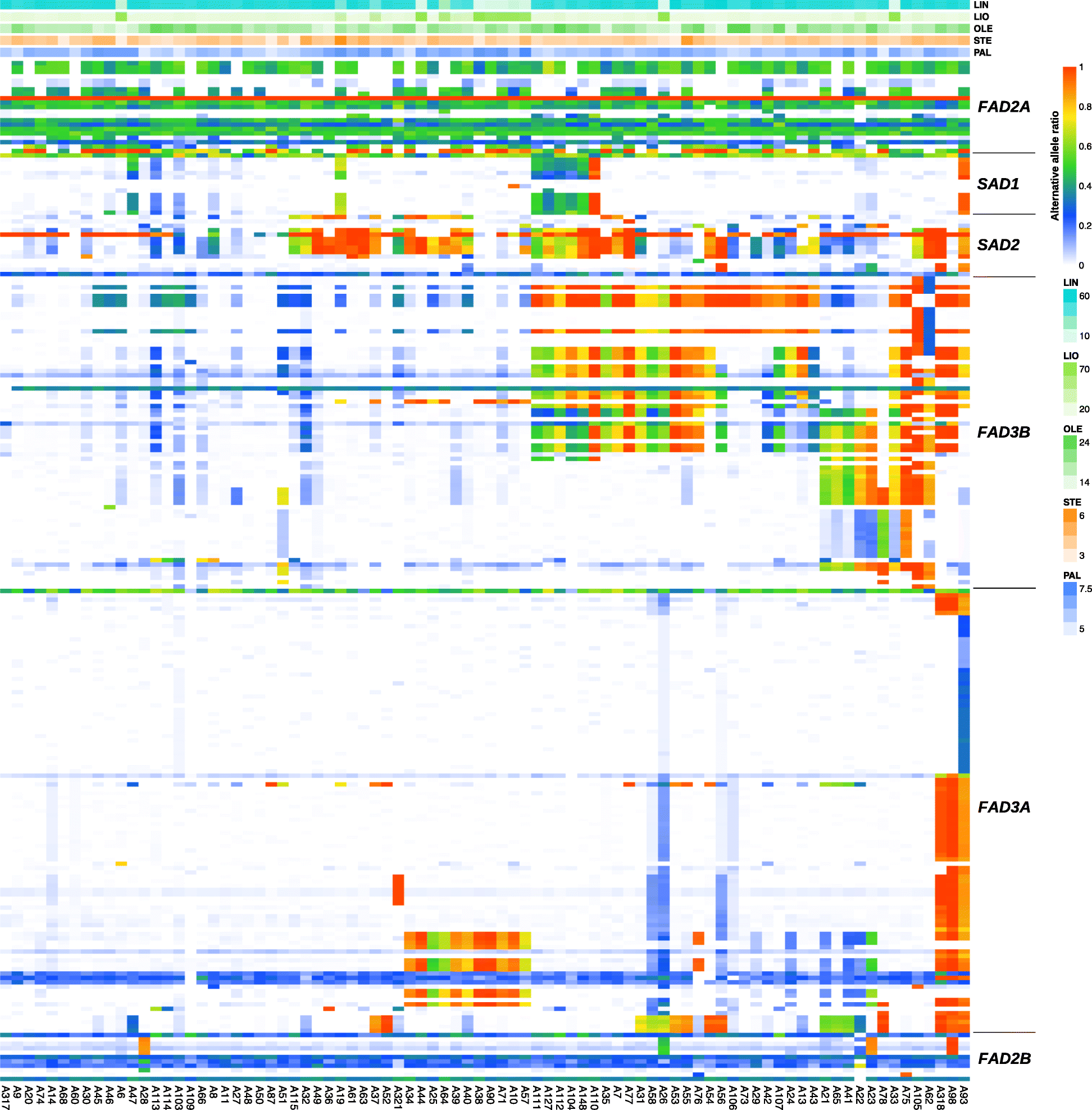Click the value 24 in OLE legend

tap(1084, 442)
